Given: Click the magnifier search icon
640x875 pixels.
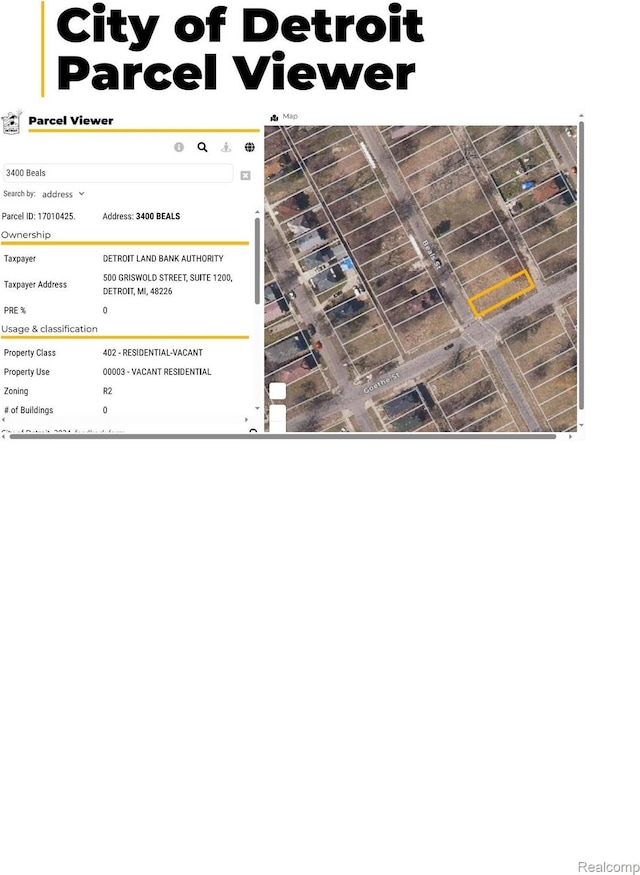Looking at the screenshot, I should click(203, 147).
